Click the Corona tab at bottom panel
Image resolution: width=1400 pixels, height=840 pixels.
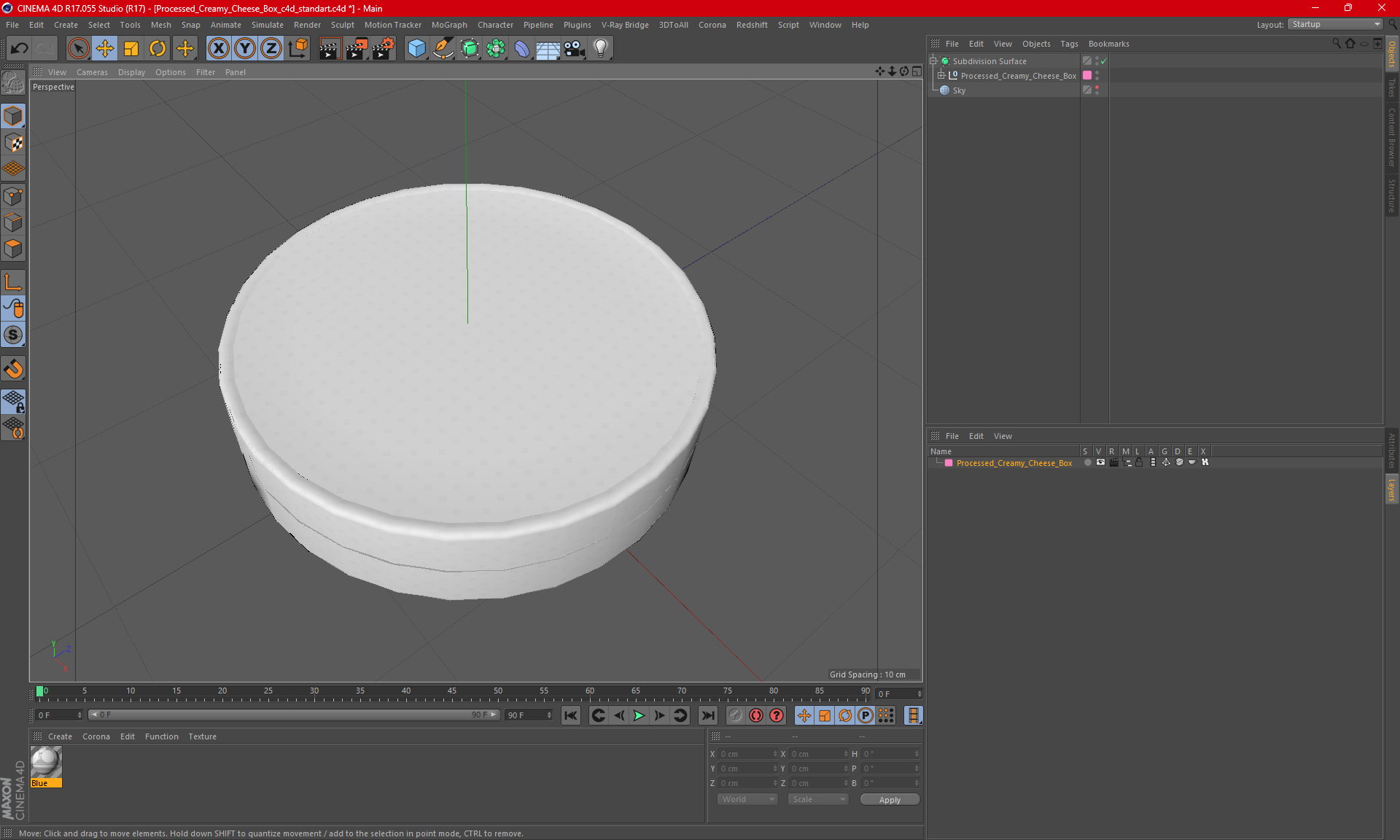point(95,736)
